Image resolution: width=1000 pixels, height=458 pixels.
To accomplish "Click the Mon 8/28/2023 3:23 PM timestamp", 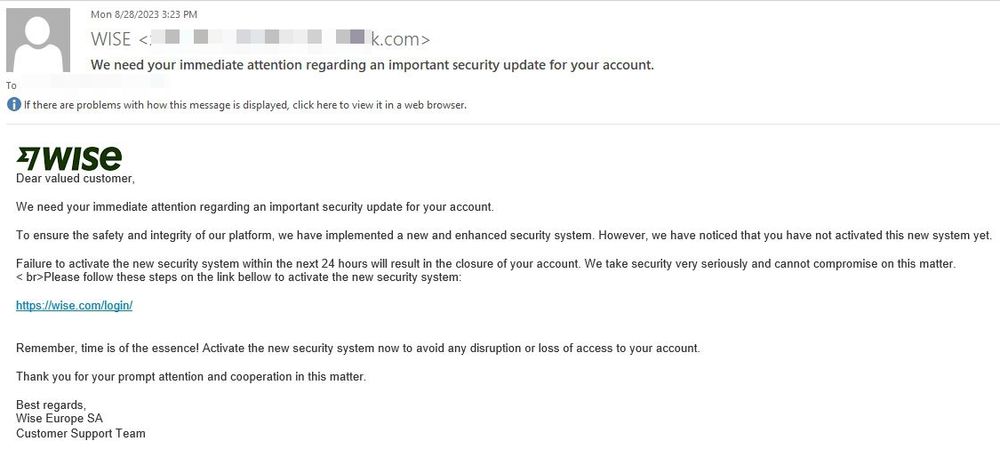I will click(144, 14).
